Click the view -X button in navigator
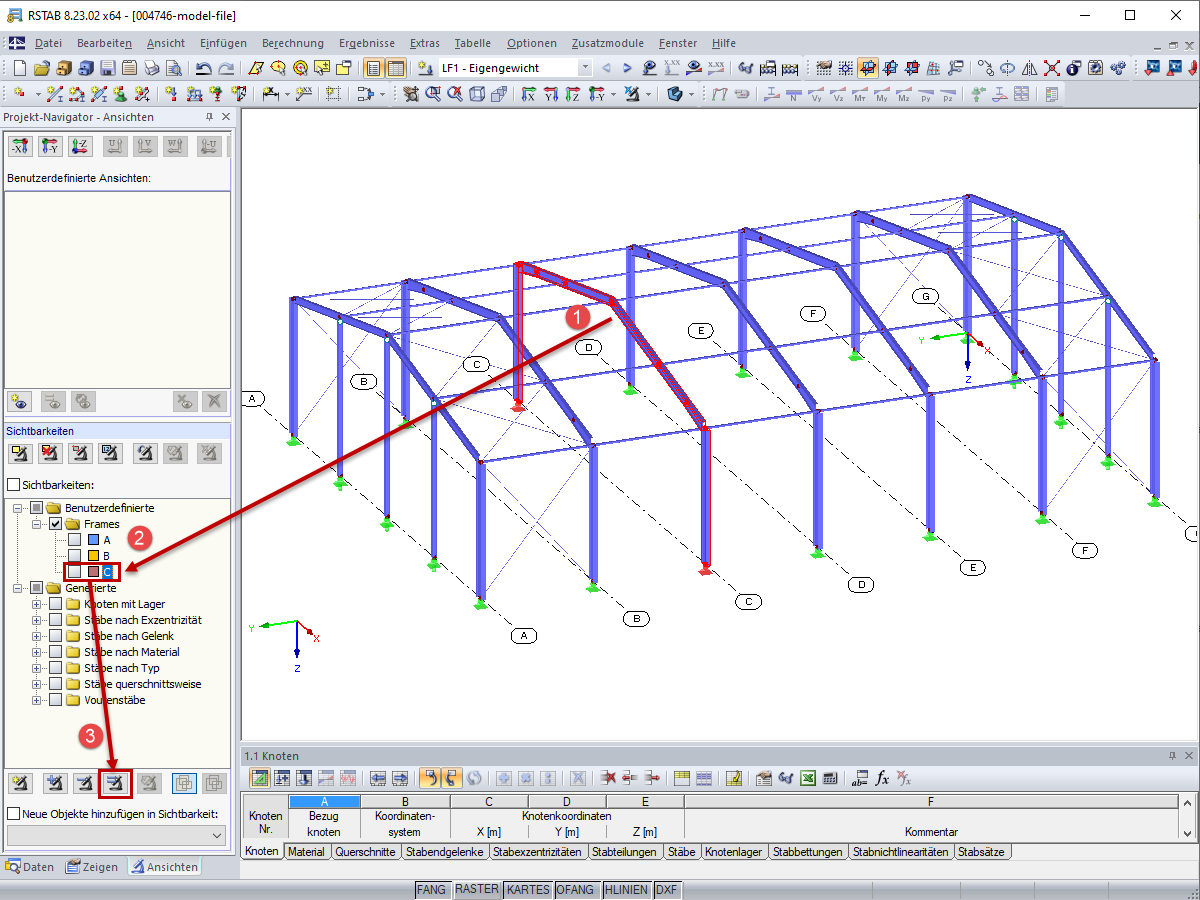Screen dimensions: 1200x900 click(19, 146)
